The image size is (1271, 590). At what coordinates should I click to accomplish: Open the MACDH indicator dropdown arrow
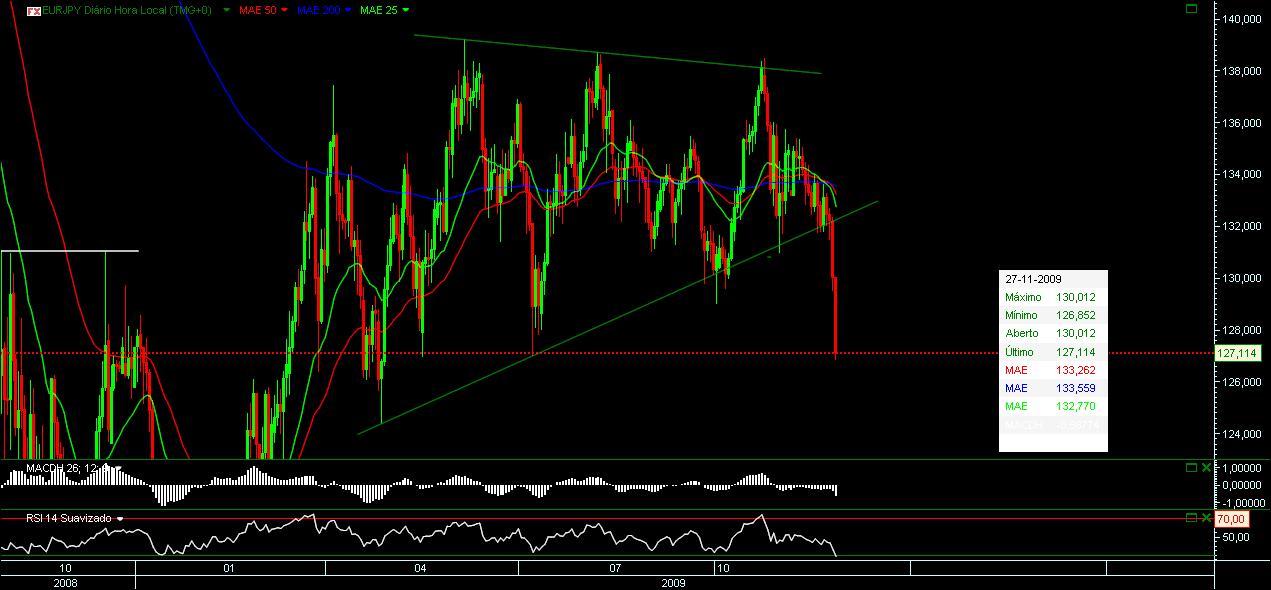click(x=118, y=468)
